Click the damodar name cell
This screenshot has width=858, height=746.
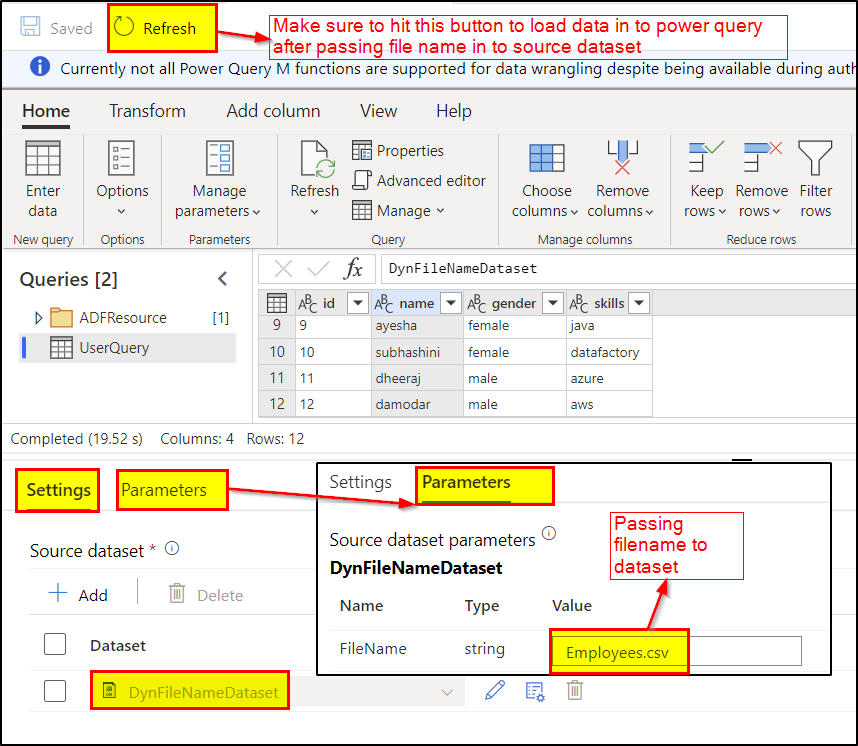click(417, 404)
